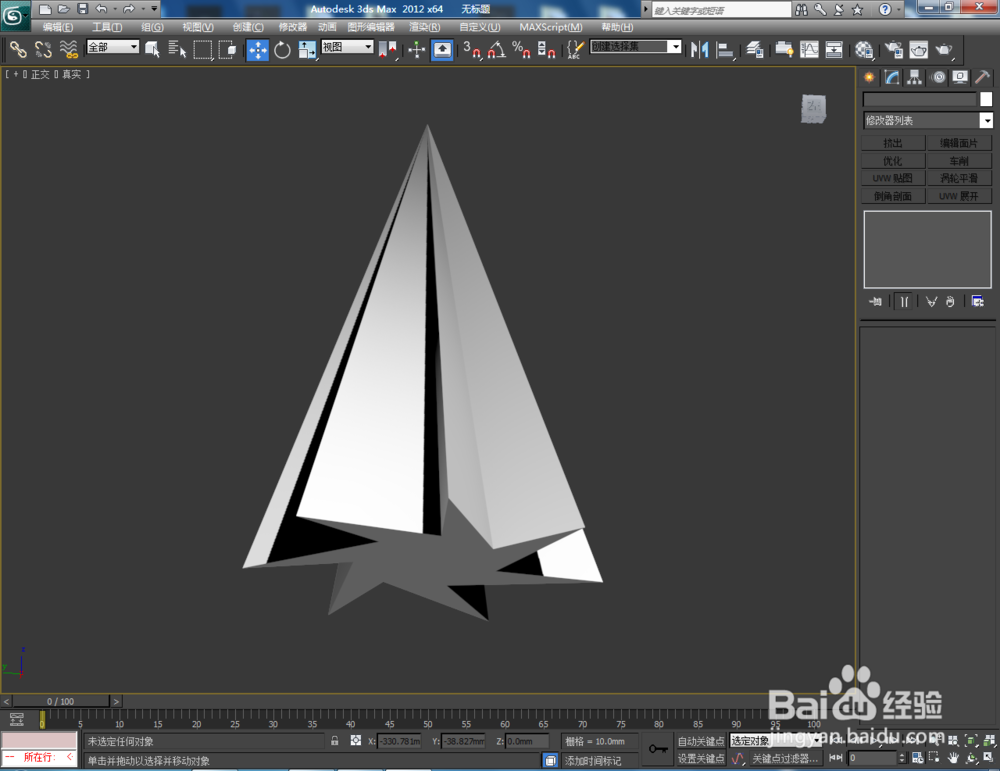Click the Unlink Selection icon
Screen dimensions: 1000x771
[43, 49]
